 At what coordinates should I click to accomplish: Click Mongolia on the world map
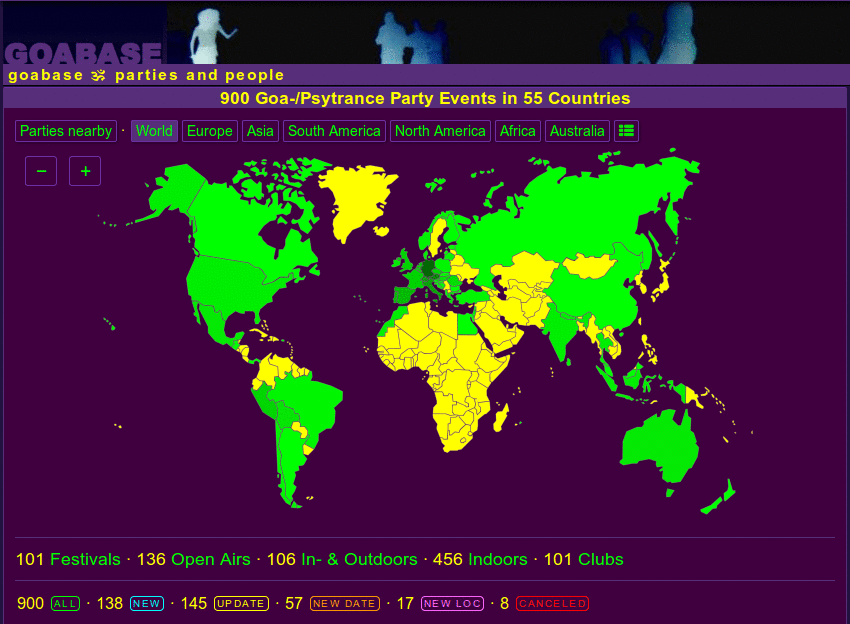point(588,266)
